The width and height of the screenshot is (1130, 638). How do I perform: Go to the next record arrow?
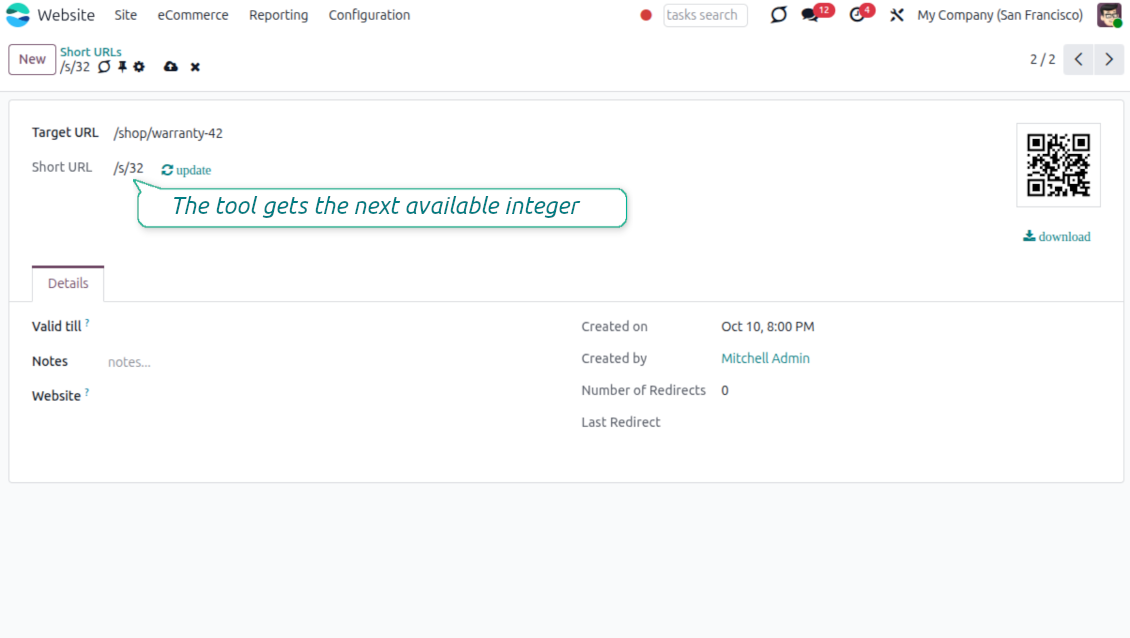tap(1109, 60)
